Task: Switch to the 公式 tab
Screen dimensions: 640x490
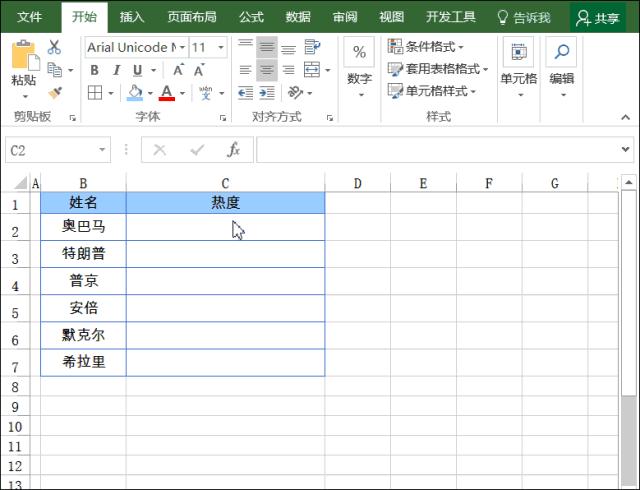Action: click(251, 17)
